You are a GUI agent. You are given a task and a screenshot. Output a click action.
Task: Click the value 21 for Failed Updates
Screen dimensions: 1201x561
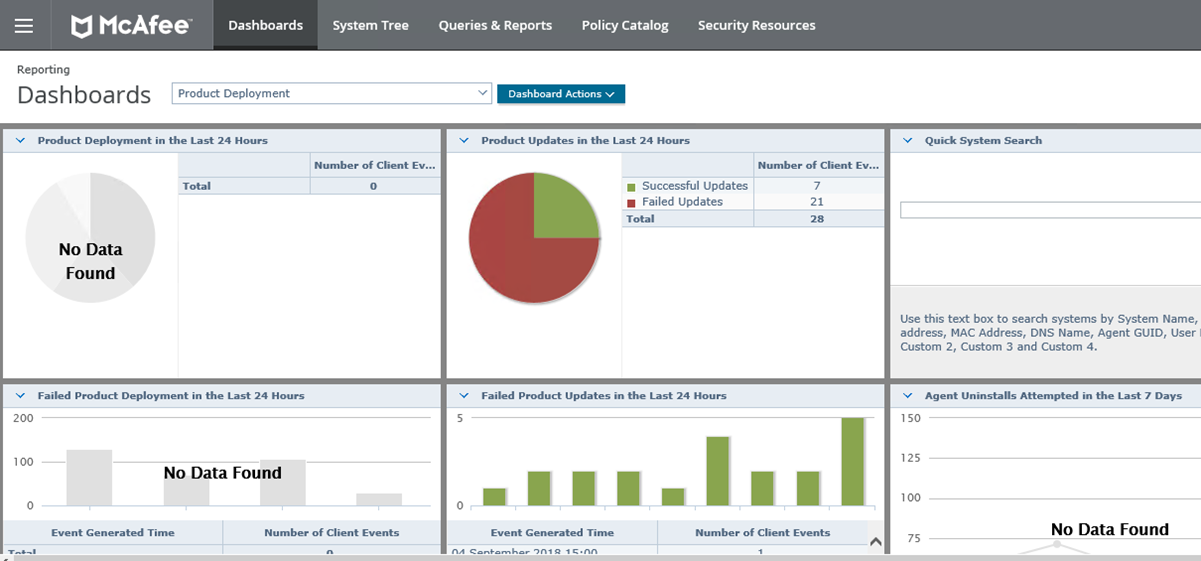[x=817, y=202]
